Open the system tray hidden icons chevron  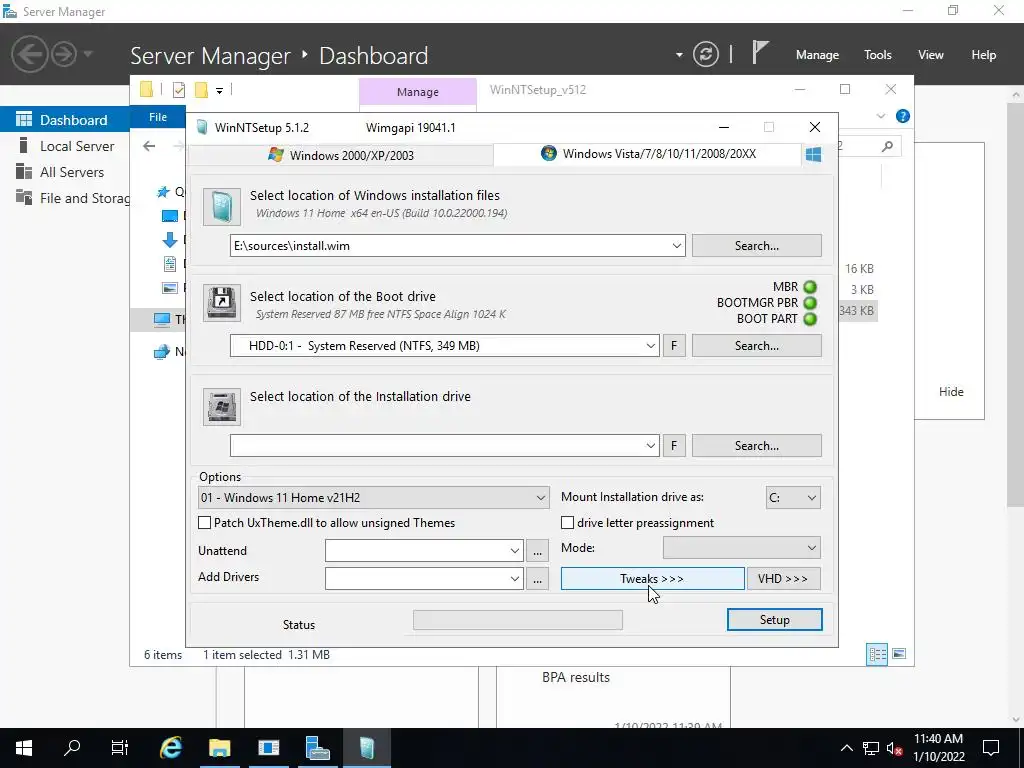click(x=846, y=748)
